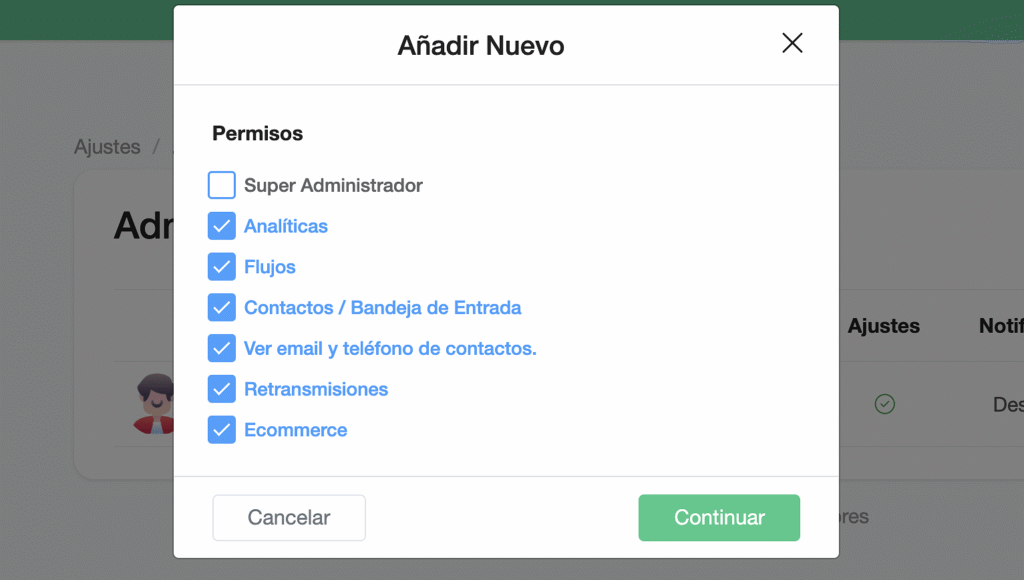The width and height of the screenshot is (1024, 580).
Task: Turn off the Retransmisiones checkbox
Action: (x=222, y=389)
